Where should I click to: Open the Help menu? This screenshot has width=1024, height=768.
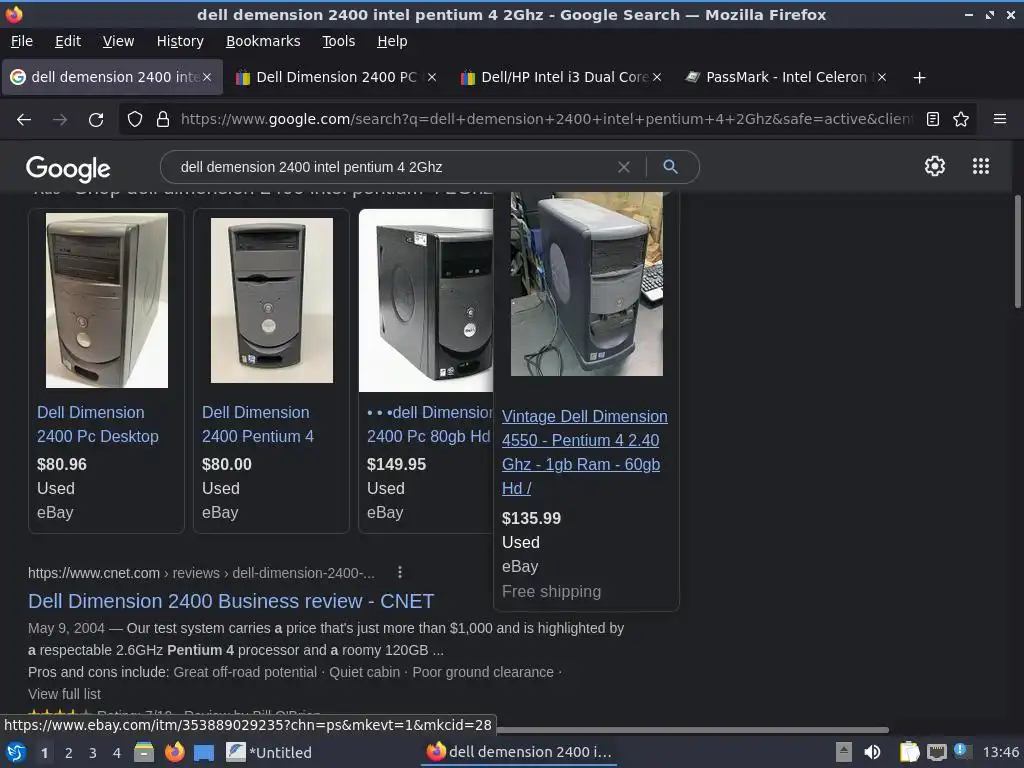point(392,41)
